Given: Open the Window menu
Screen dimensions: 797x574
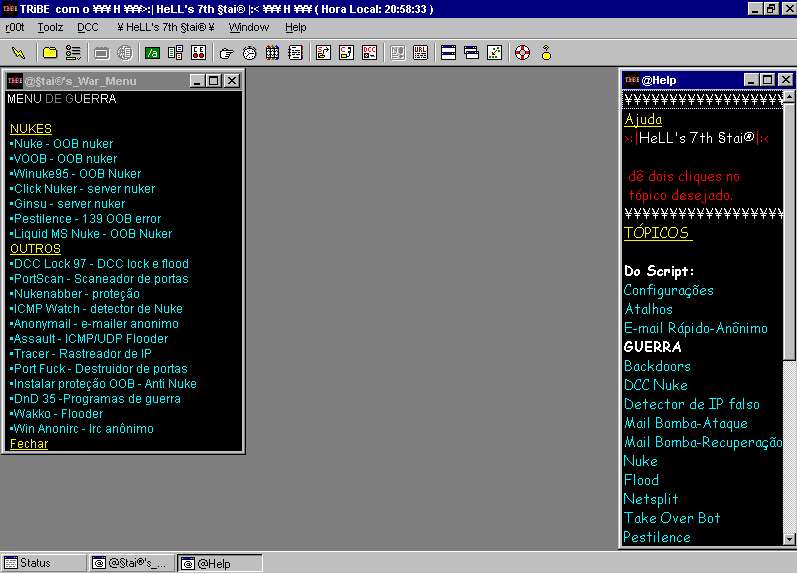Looking at the screenshot, I should click(x=249, y=27).
